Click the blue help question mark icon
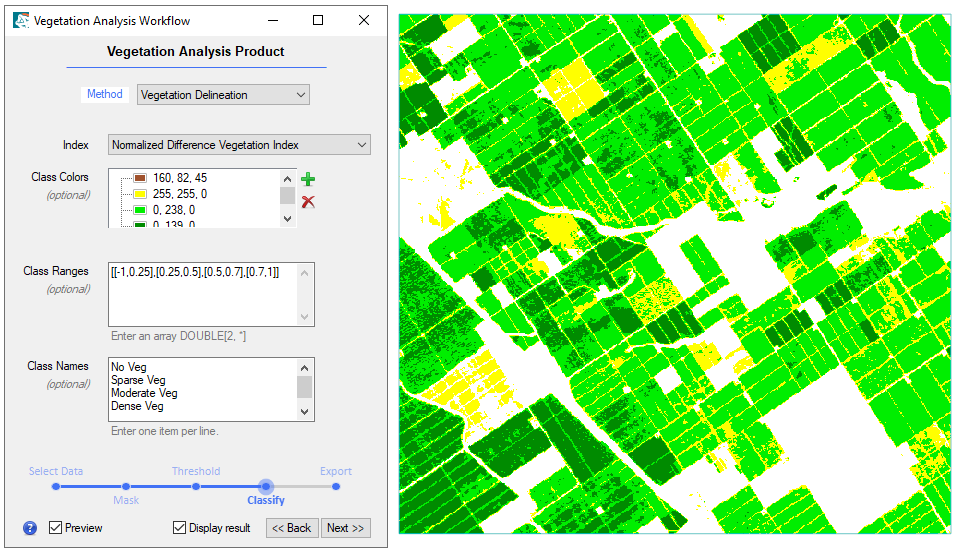958x554 pixels. tap(30, 528)
